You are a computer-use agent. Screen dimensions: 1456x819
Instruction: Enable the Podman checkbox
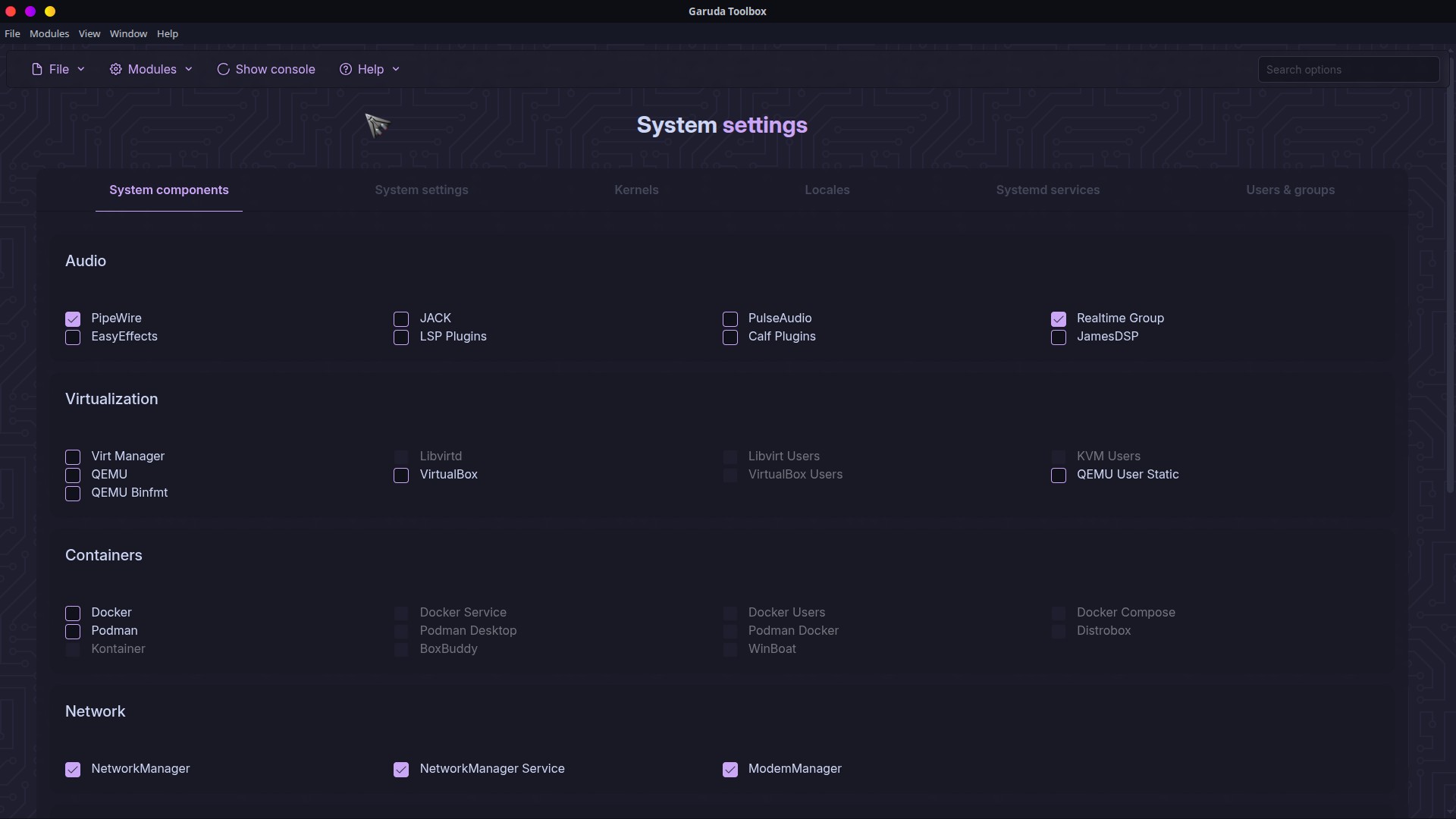pyautogui.click(x=73, y=631)
